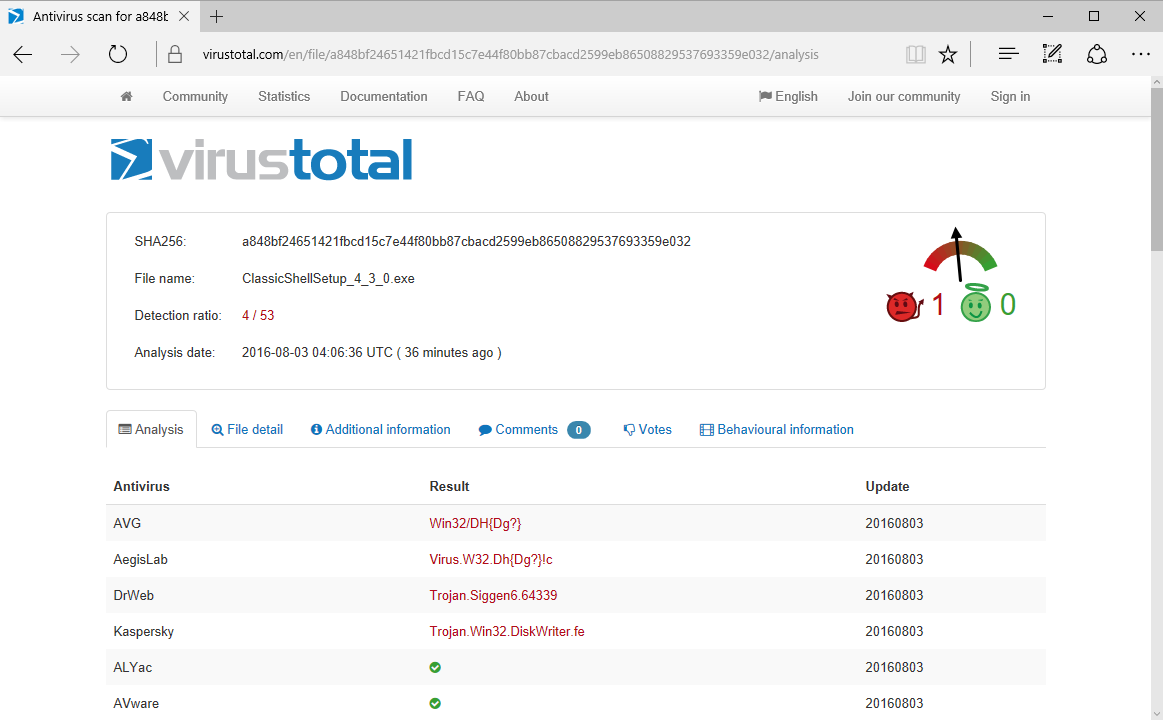Open reading view with the book icon
1163x720 pixels.
916,54
